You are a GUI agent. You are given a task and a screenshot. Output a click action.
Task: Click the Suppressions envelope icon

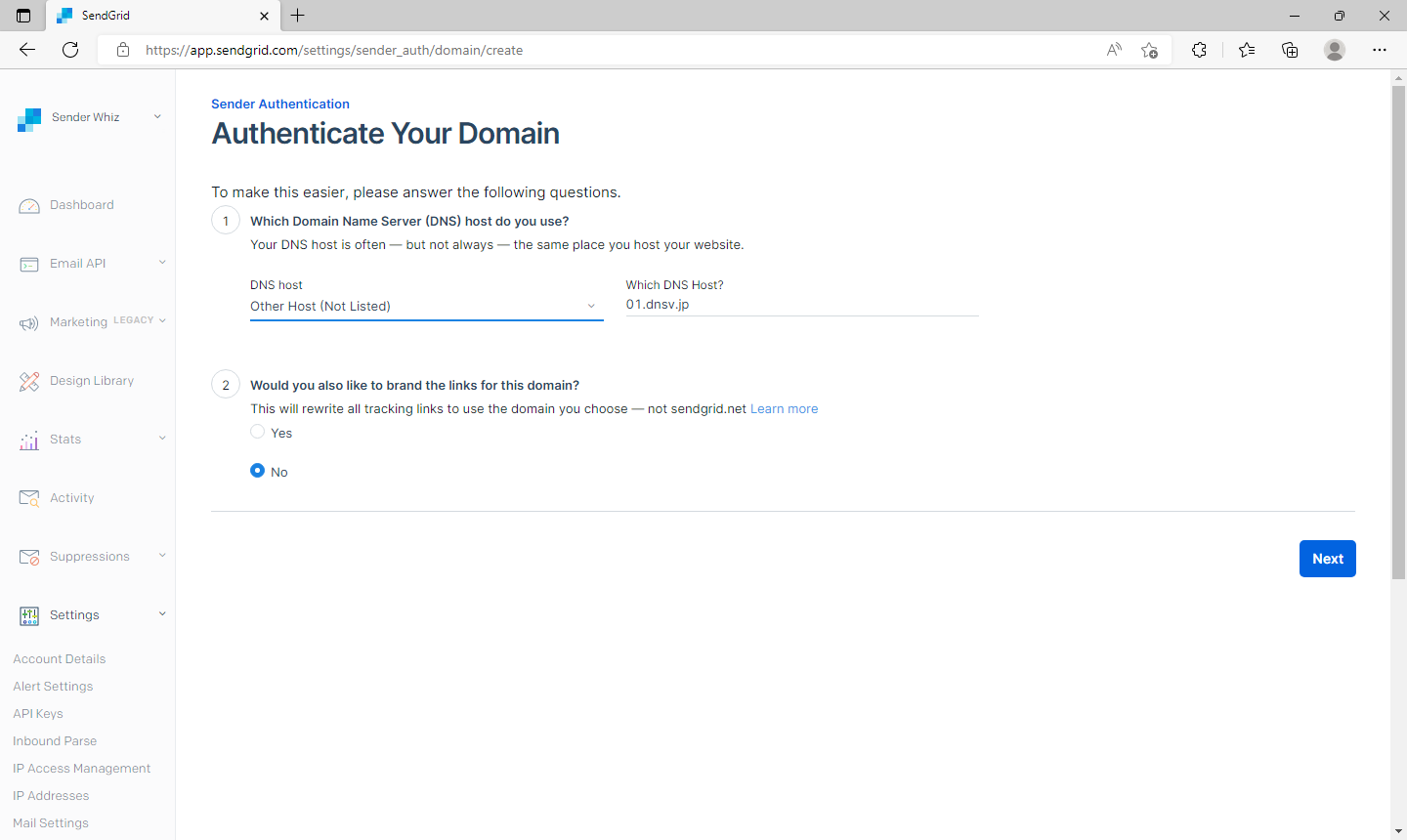pos(29,557)
